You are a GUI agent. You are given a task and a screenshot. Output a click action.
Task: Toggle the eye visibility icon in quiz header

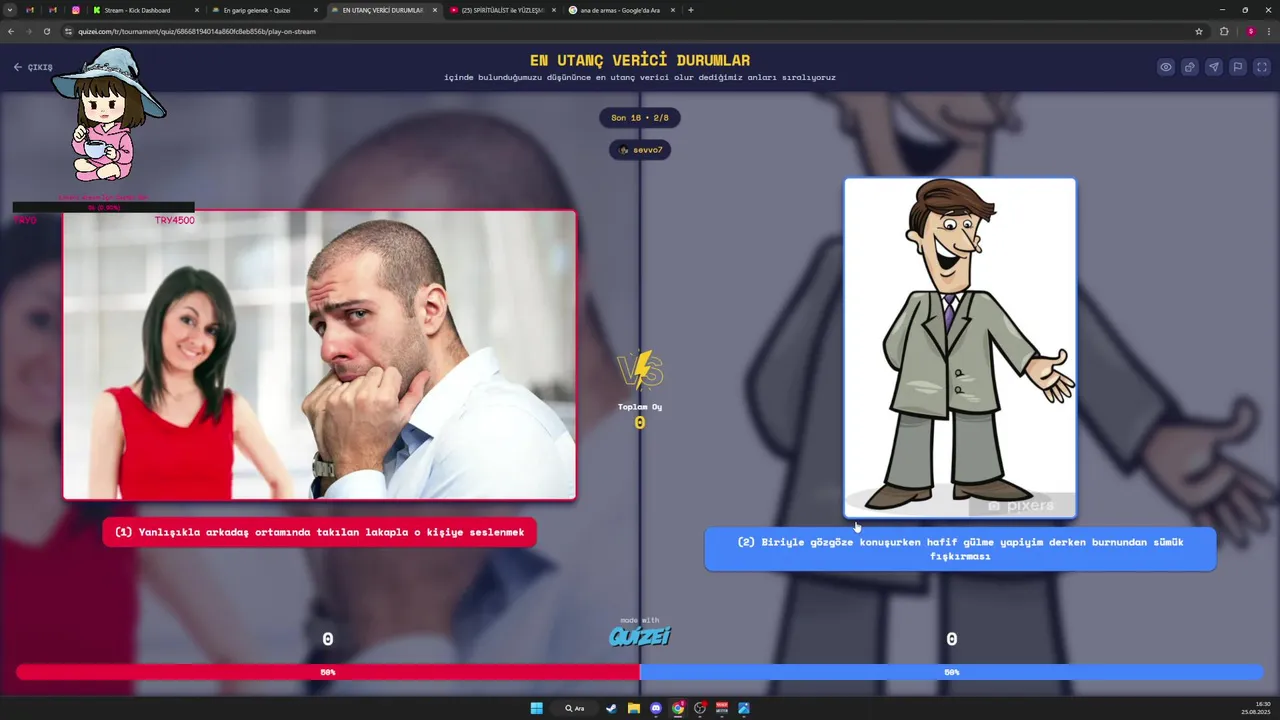coord(1166,67)
